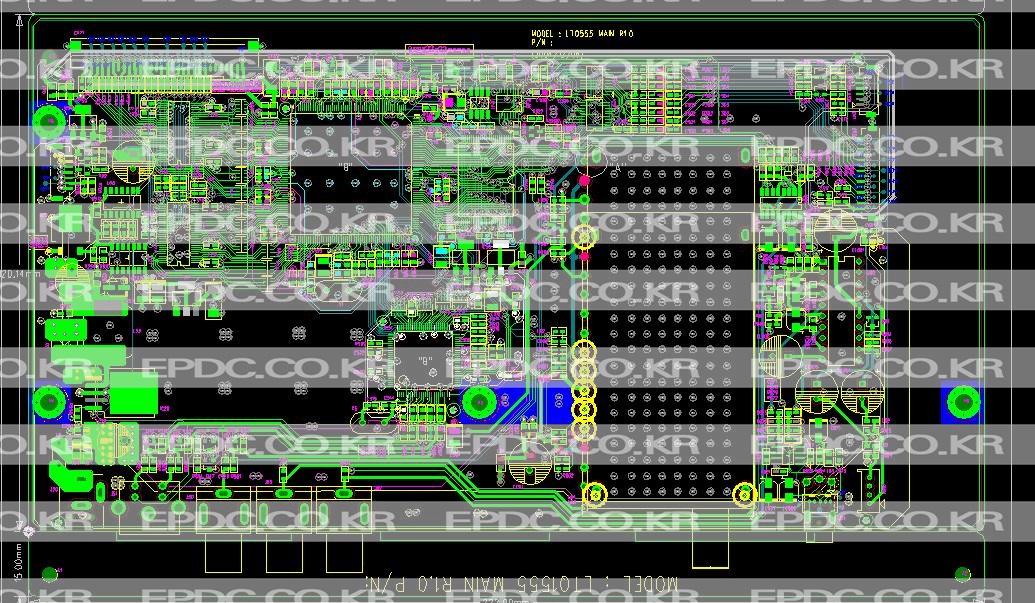This screenshot has height=603, width=1035.
Task: Click the yellow-ringed pad at grid's bottom-right corner
Action: (745, 494)
